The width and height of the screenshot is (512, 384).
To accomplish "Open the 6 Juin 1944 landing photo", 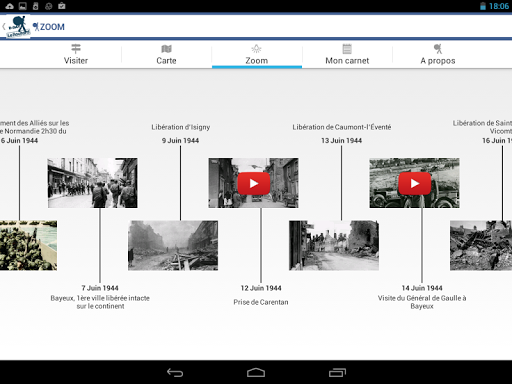I will coord(28,245).
